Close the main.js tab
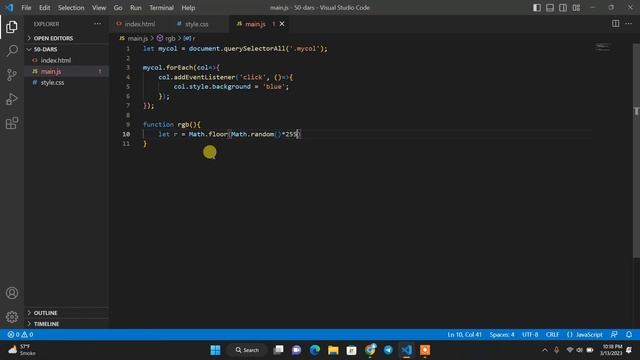The image size is (640, 360). pyautogui.click(x=282, y=24)
